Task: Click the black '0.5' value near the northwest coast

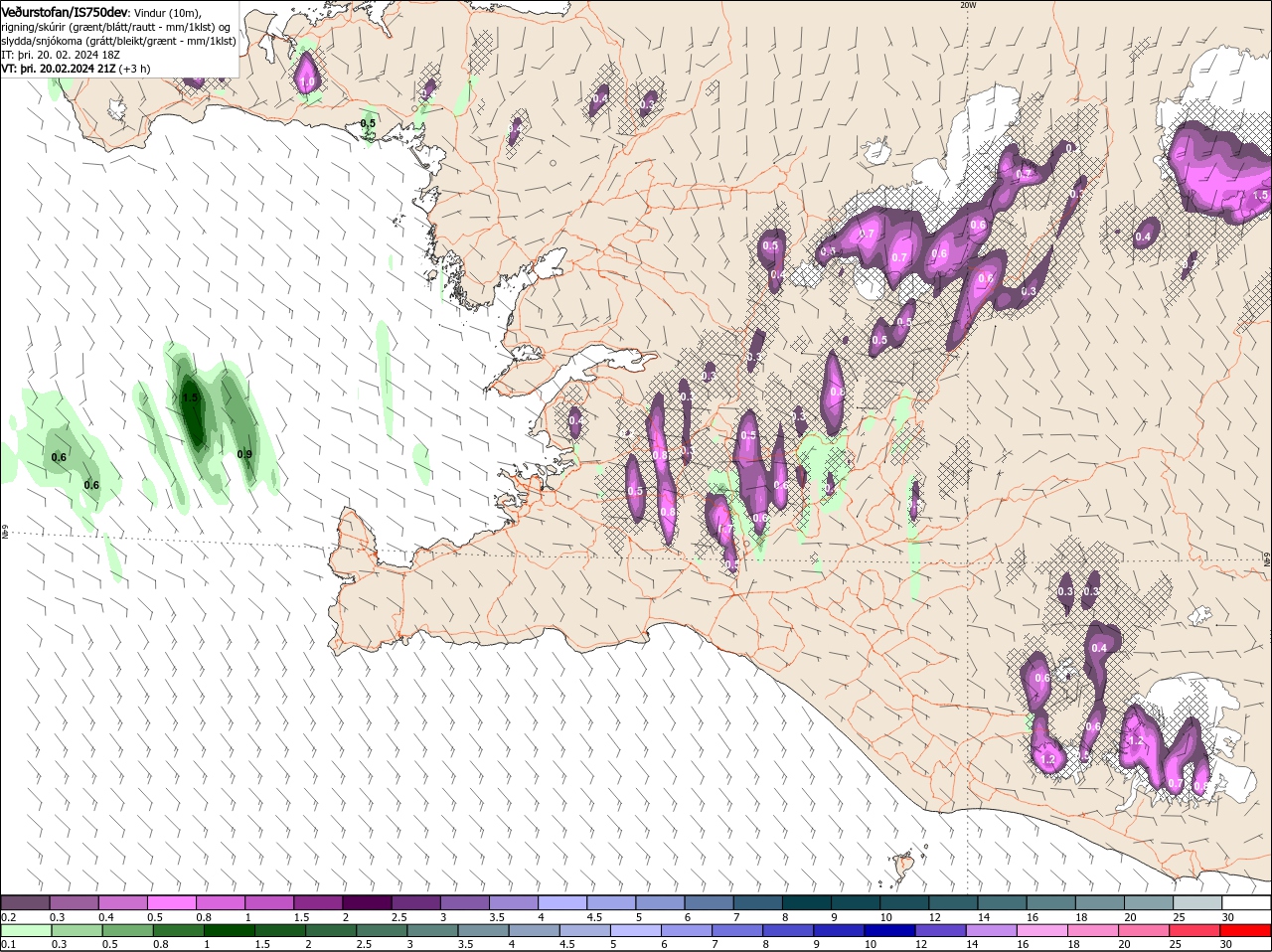Action: click(x=368, y=123)
